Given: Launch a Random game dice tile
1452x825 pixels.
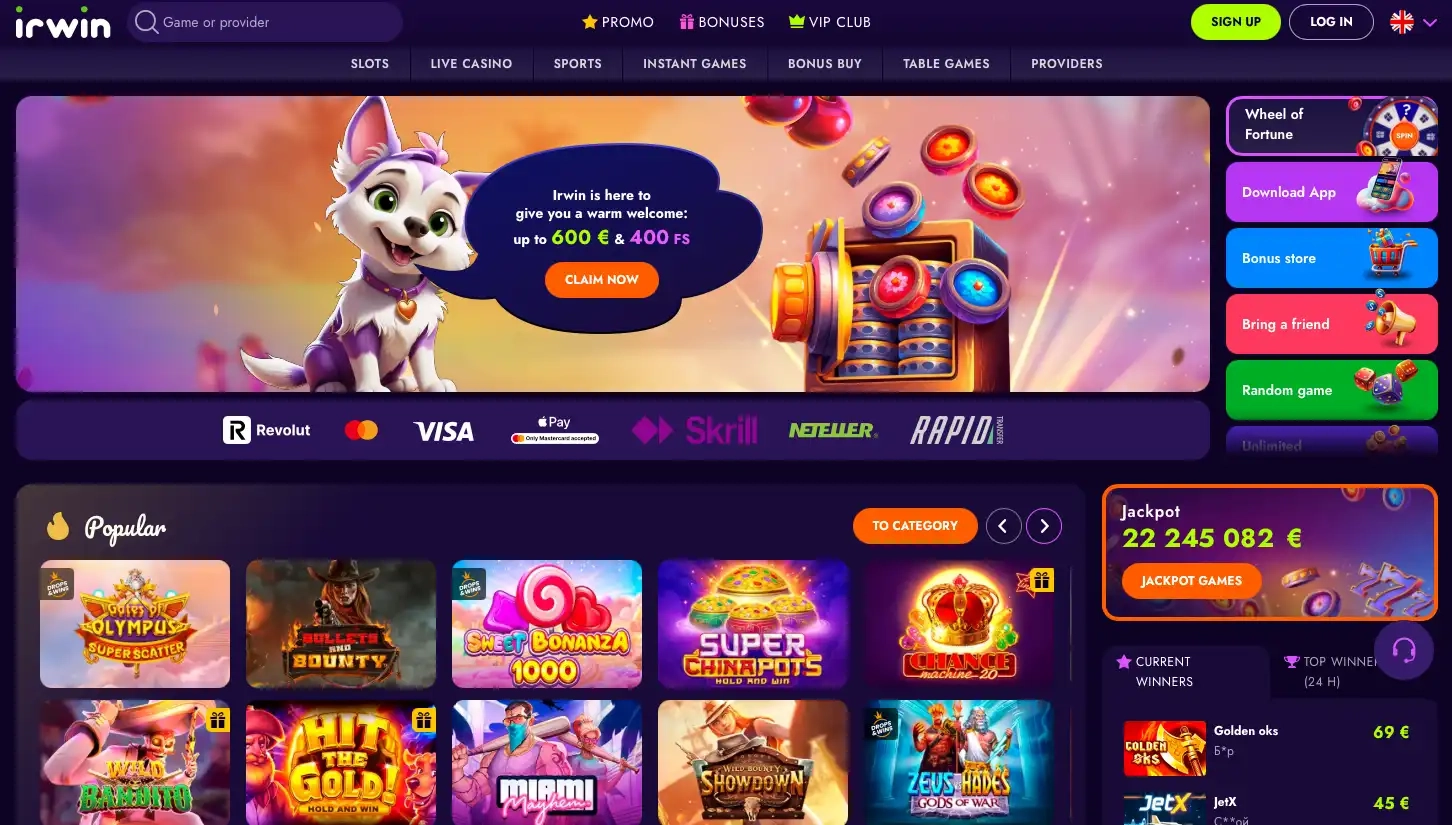Looking at the screenshot, I should point(1332,390).
